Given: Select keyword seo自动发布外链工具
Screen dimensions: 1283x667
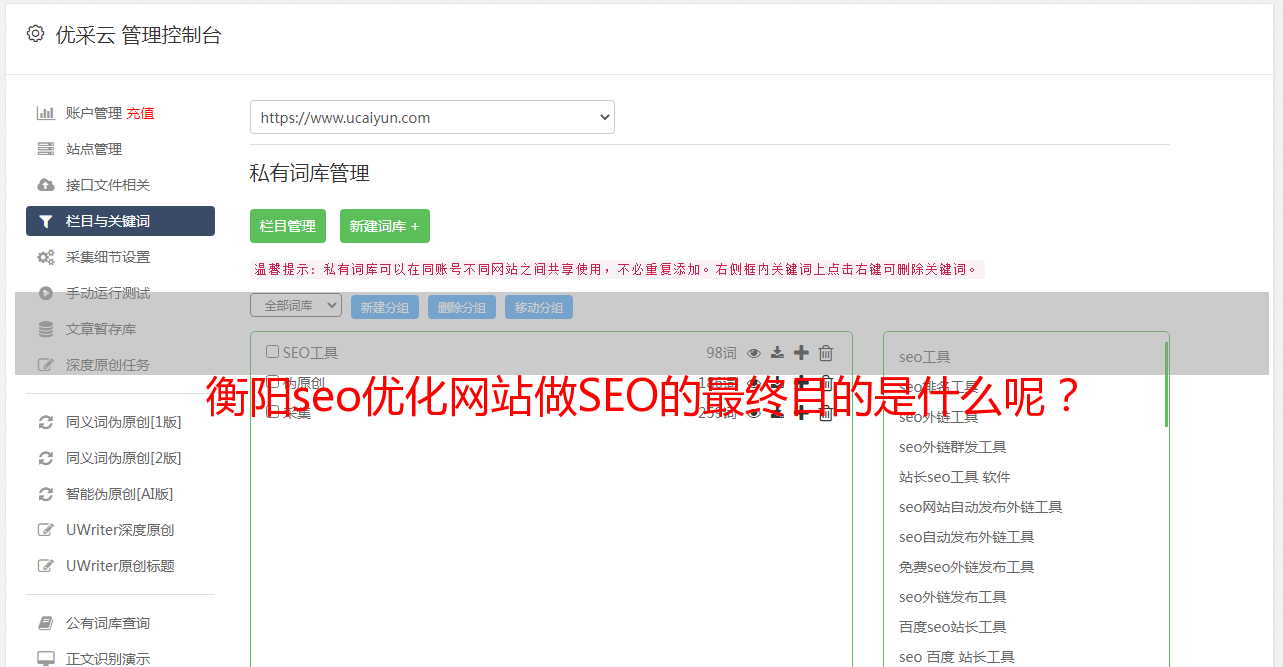Looking at the screenshot, I should (x=967, y=537).
